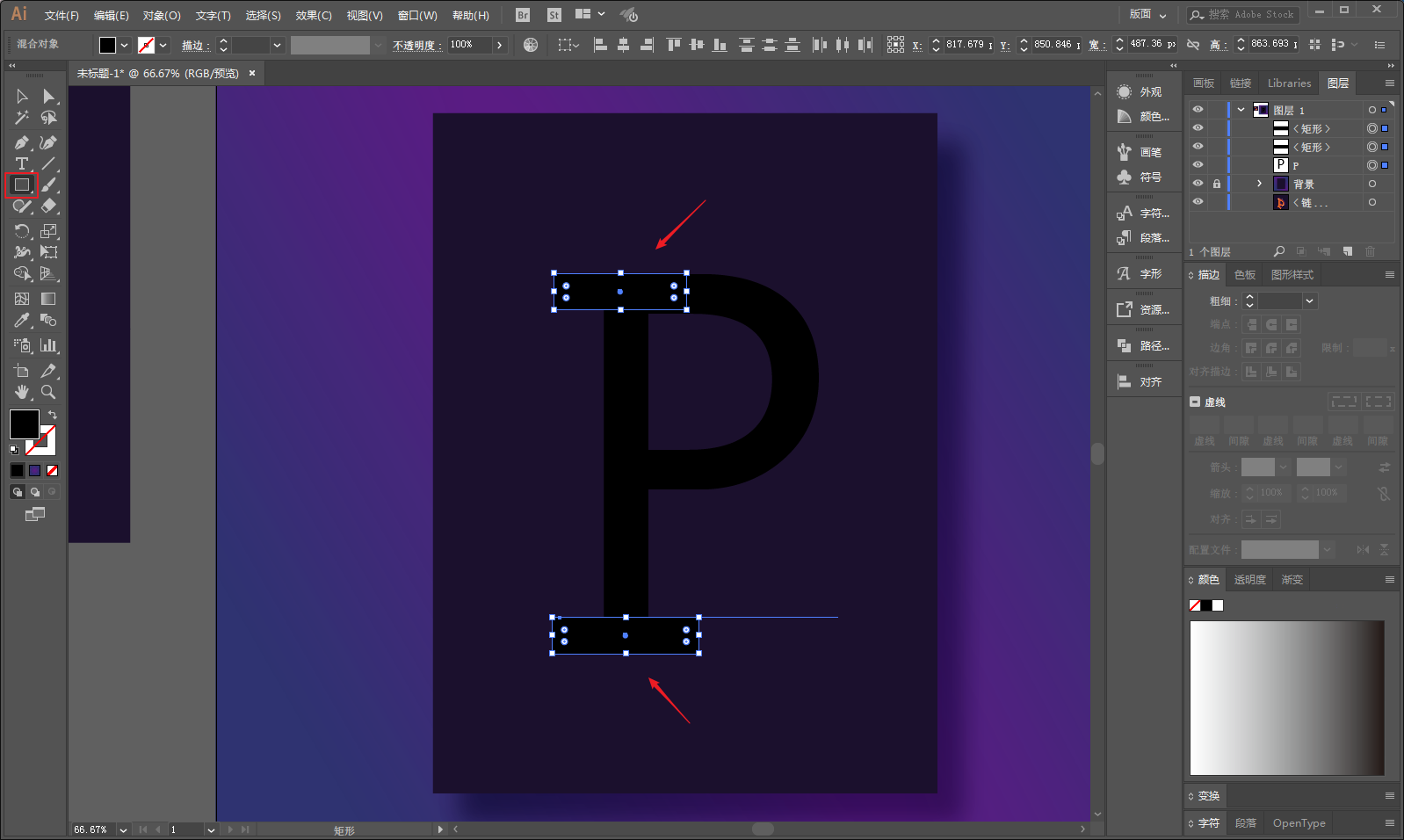The height and width of the screenshot is (840, 1404).
Task: Select the Hand tool
Action: pyautogui.click(x=22, y=392)
